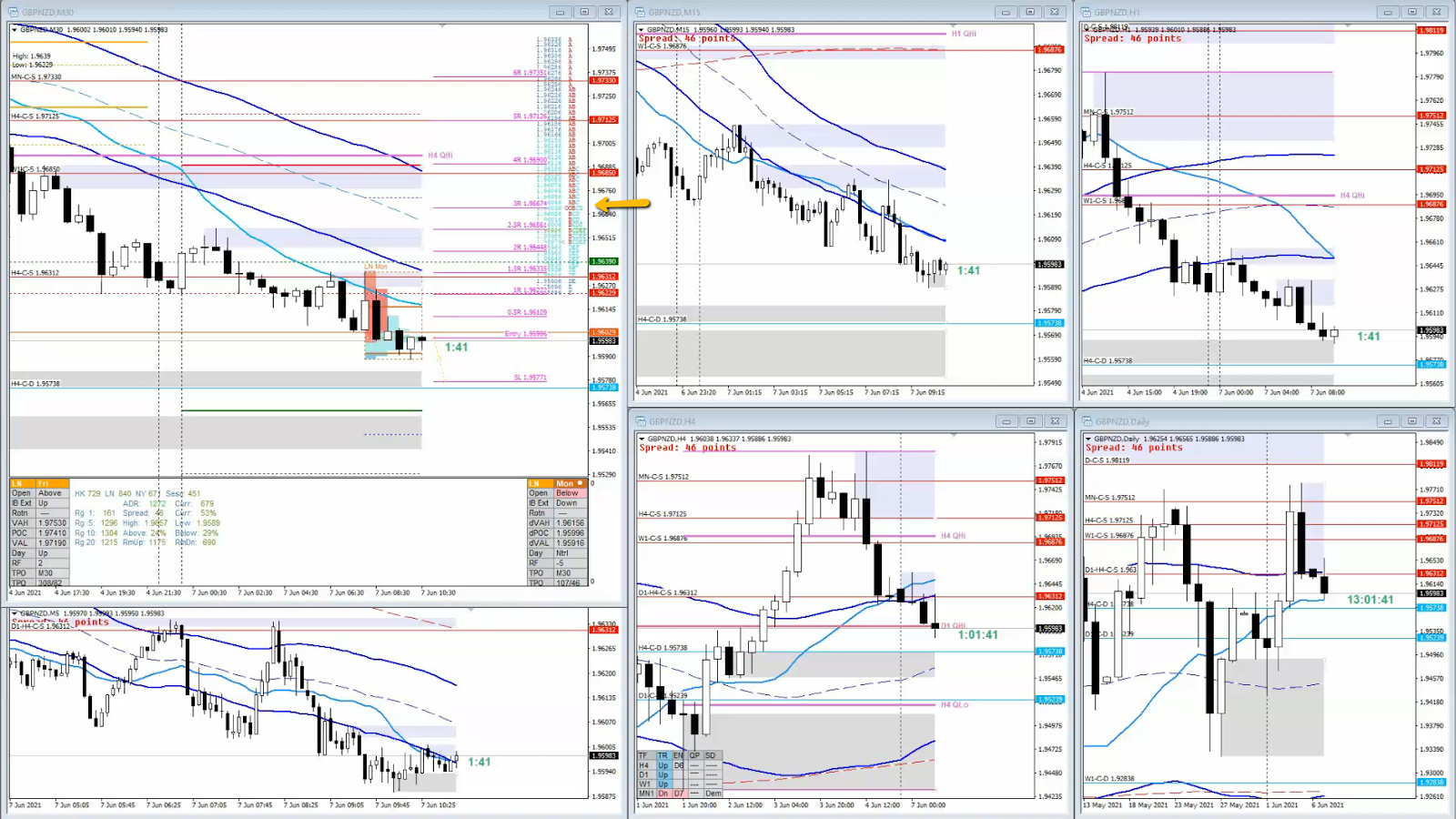Viewport: 1456px width, 819px height.
Task: Click the chart icon in the GBPNZD,Daily title bar
Action: pos(1087,421)
